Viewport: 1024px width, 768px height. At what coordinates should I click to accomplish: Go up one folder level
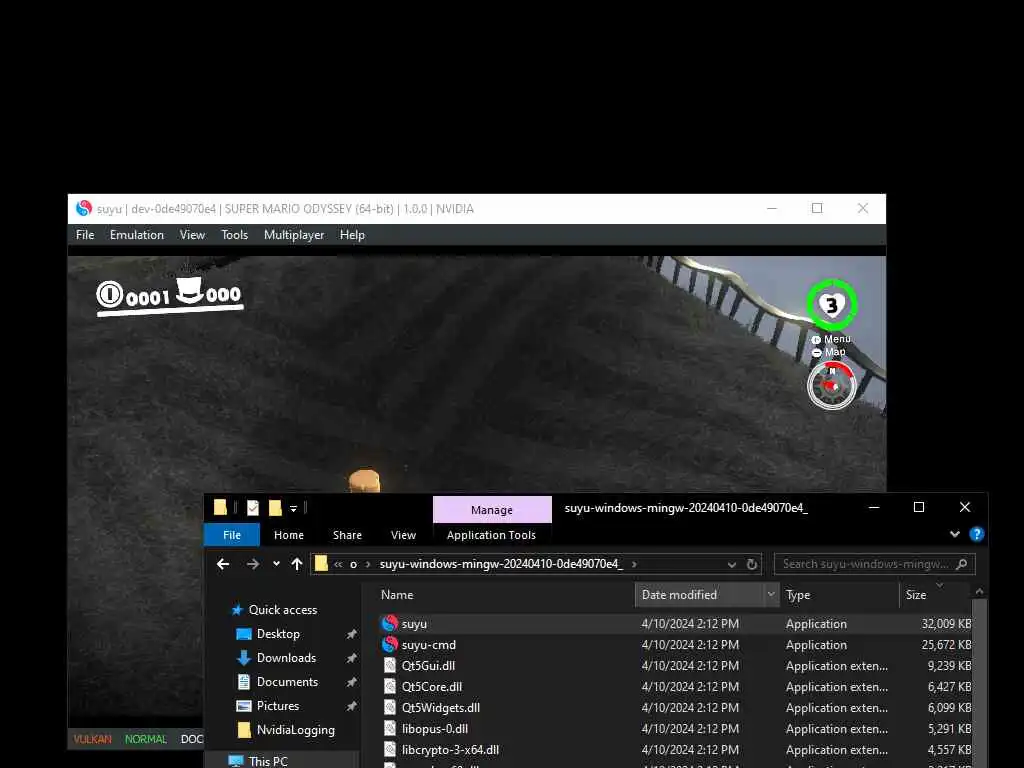coord(297,564)
